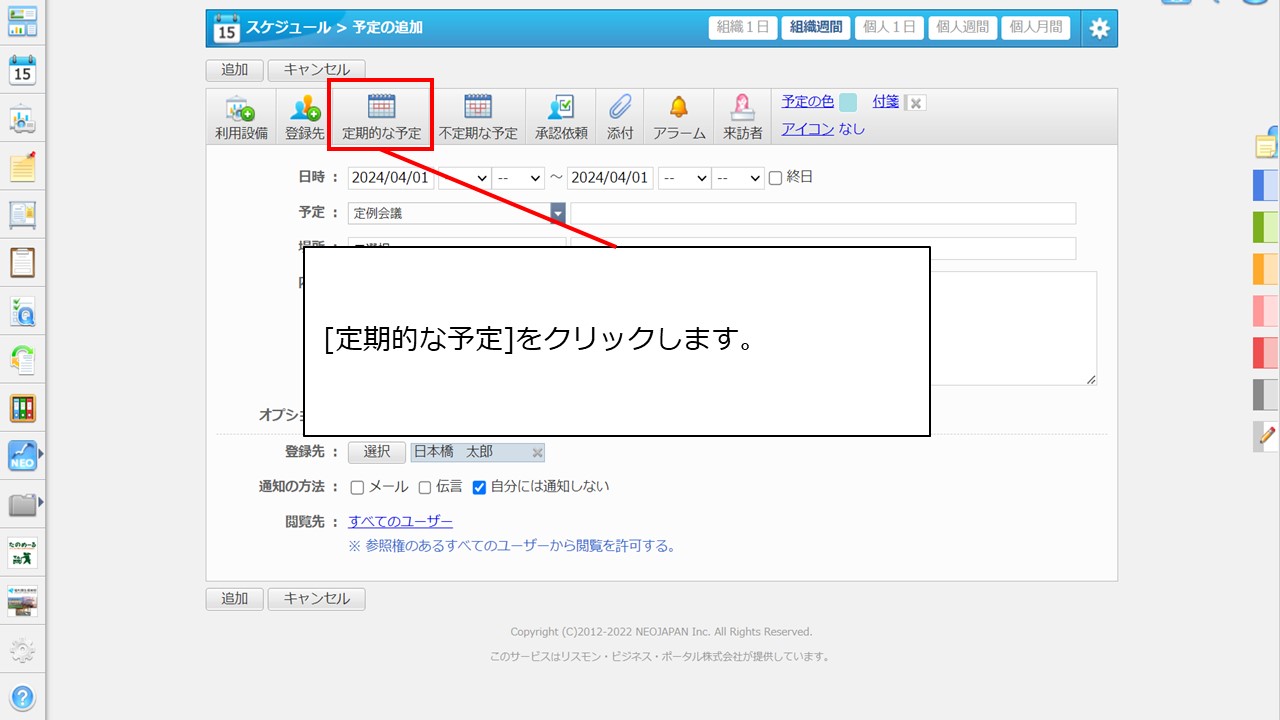Open the start hour dropdown
This screenshot has height=720, width=1280.
[x=465, y=178]
